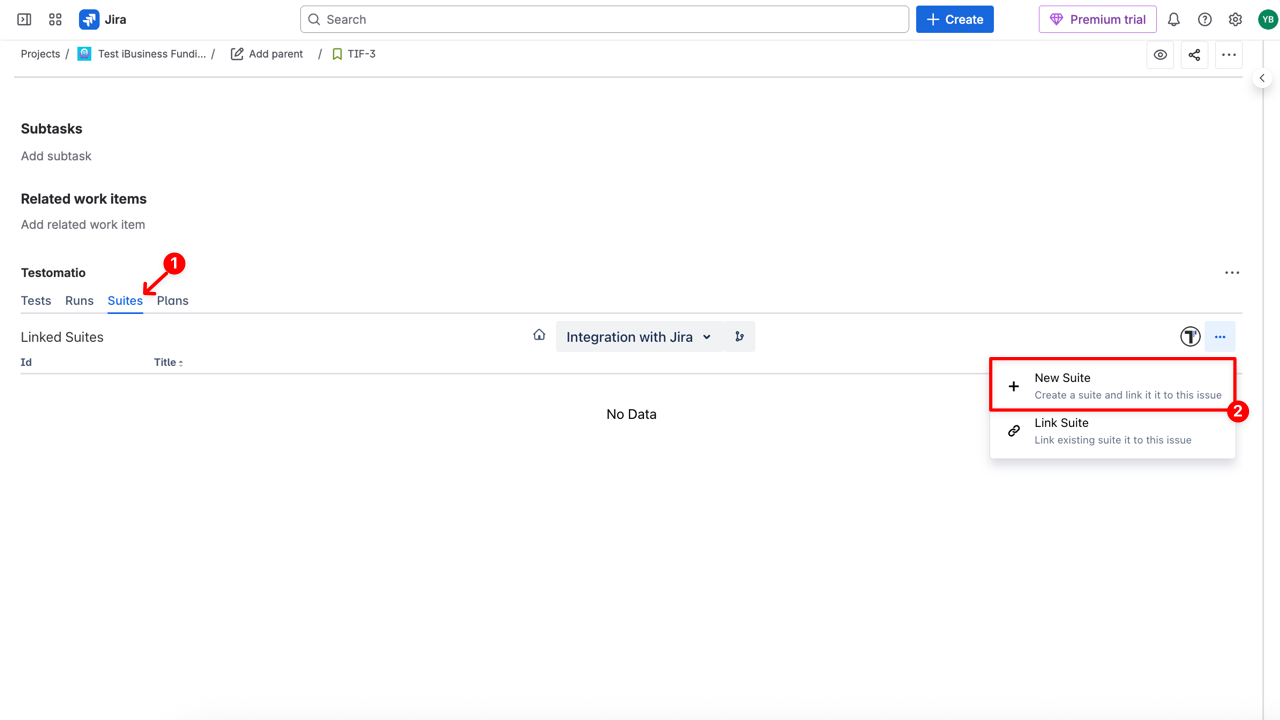Screen dimensions: 1280x720
Task: Open Jira settings gear
Action: 1236,19
